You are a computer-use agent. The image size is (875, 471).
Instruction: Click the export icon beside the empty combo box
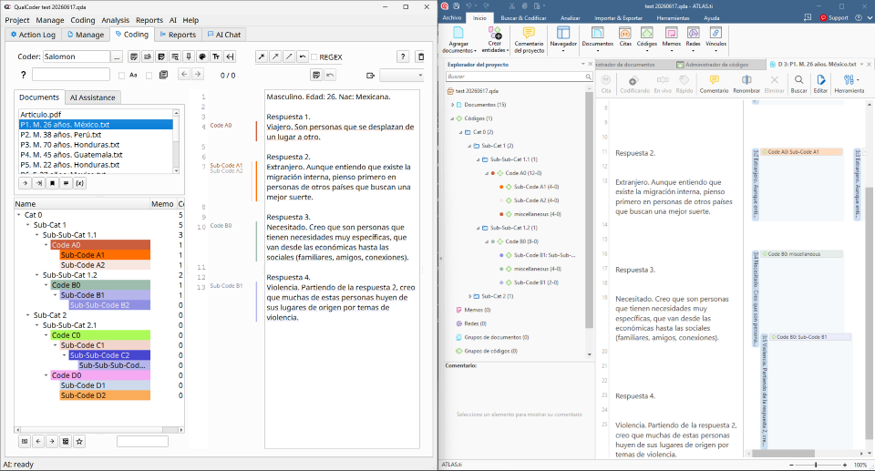(x=370, y=75)
